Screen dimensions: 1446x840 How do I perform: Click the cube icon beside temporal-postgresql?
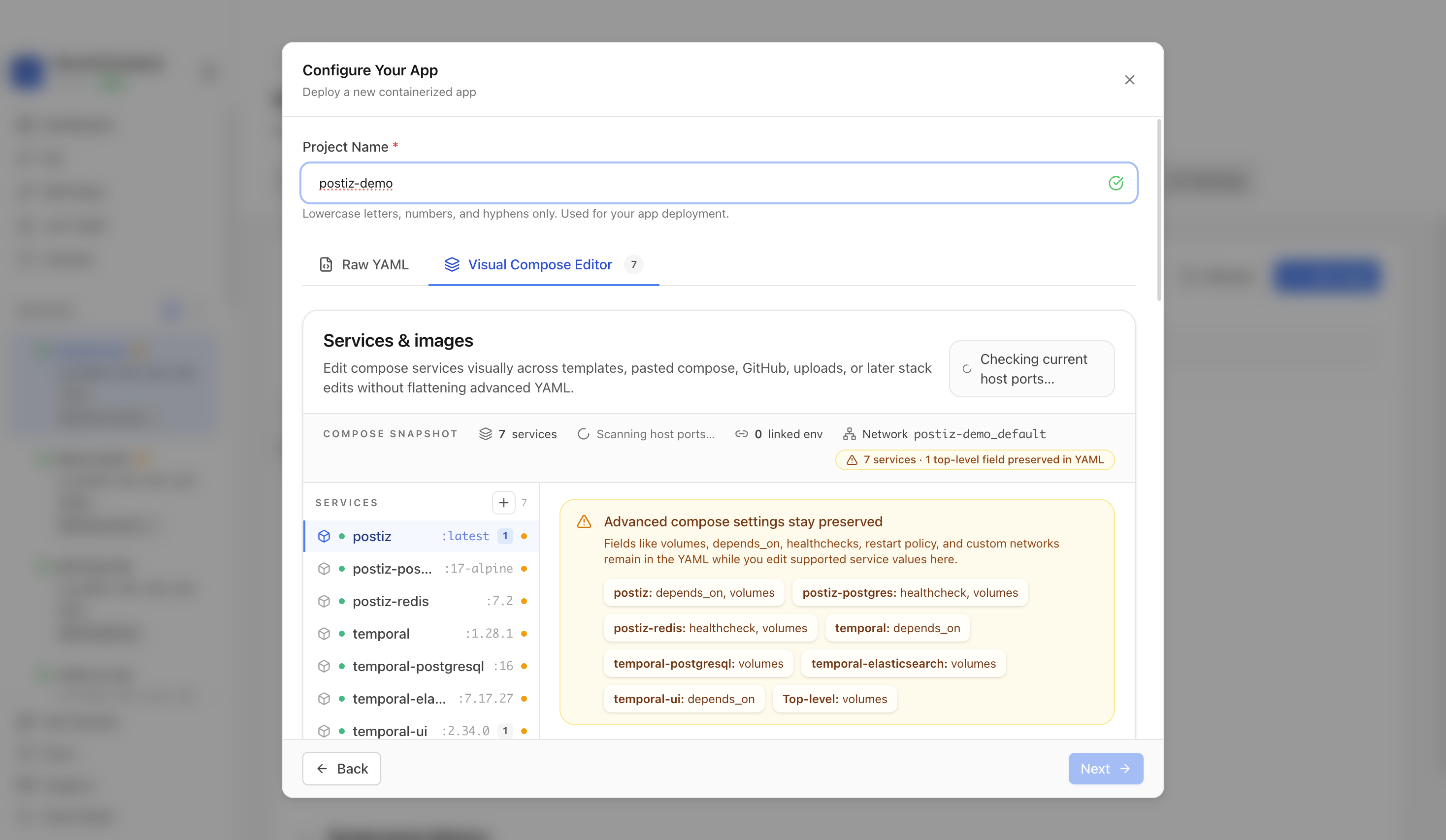(324, 666)
